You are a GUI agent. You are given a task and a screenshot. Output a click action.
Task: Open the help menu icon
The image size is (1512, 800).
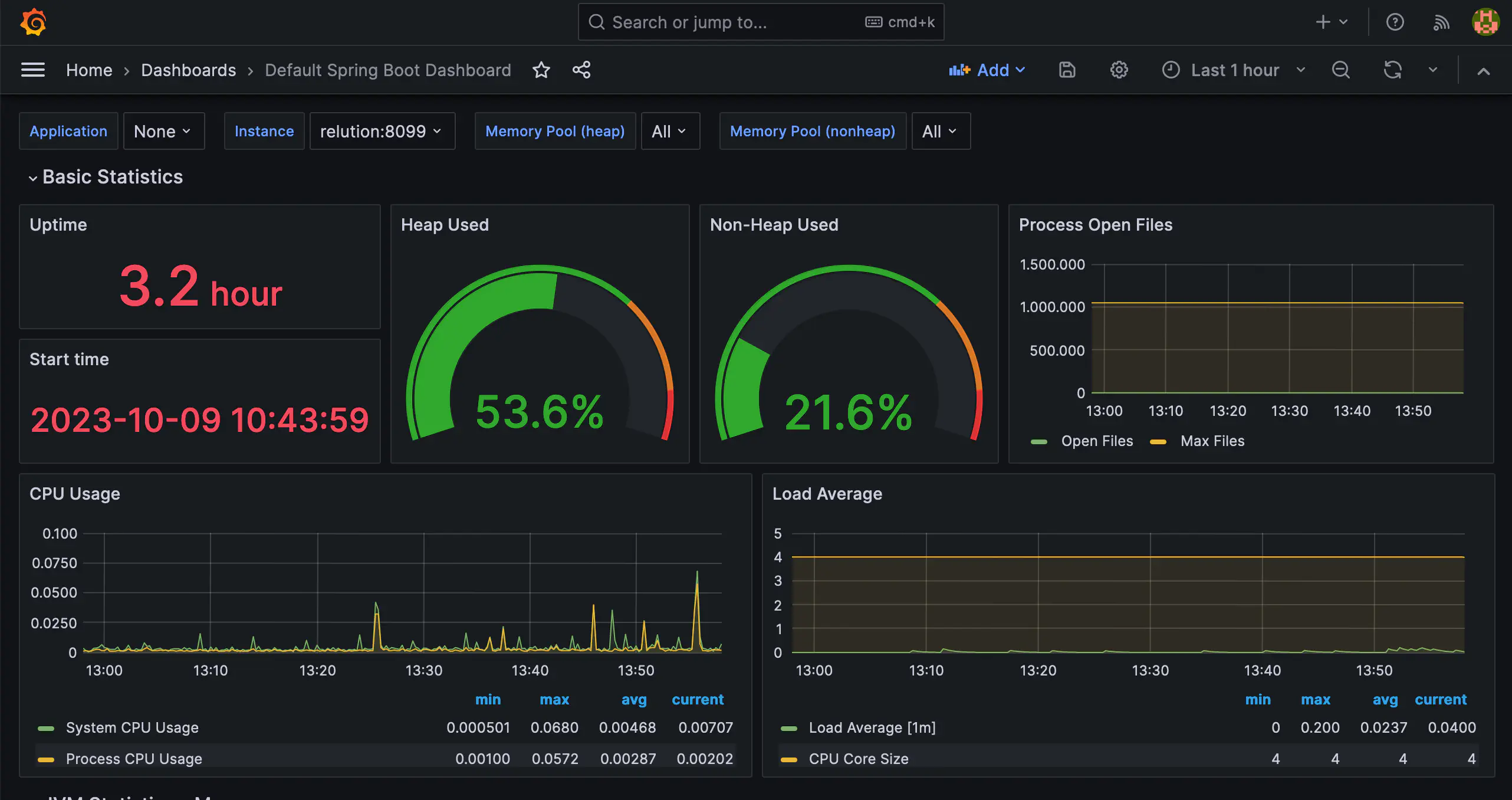[x=1395, y=22]
